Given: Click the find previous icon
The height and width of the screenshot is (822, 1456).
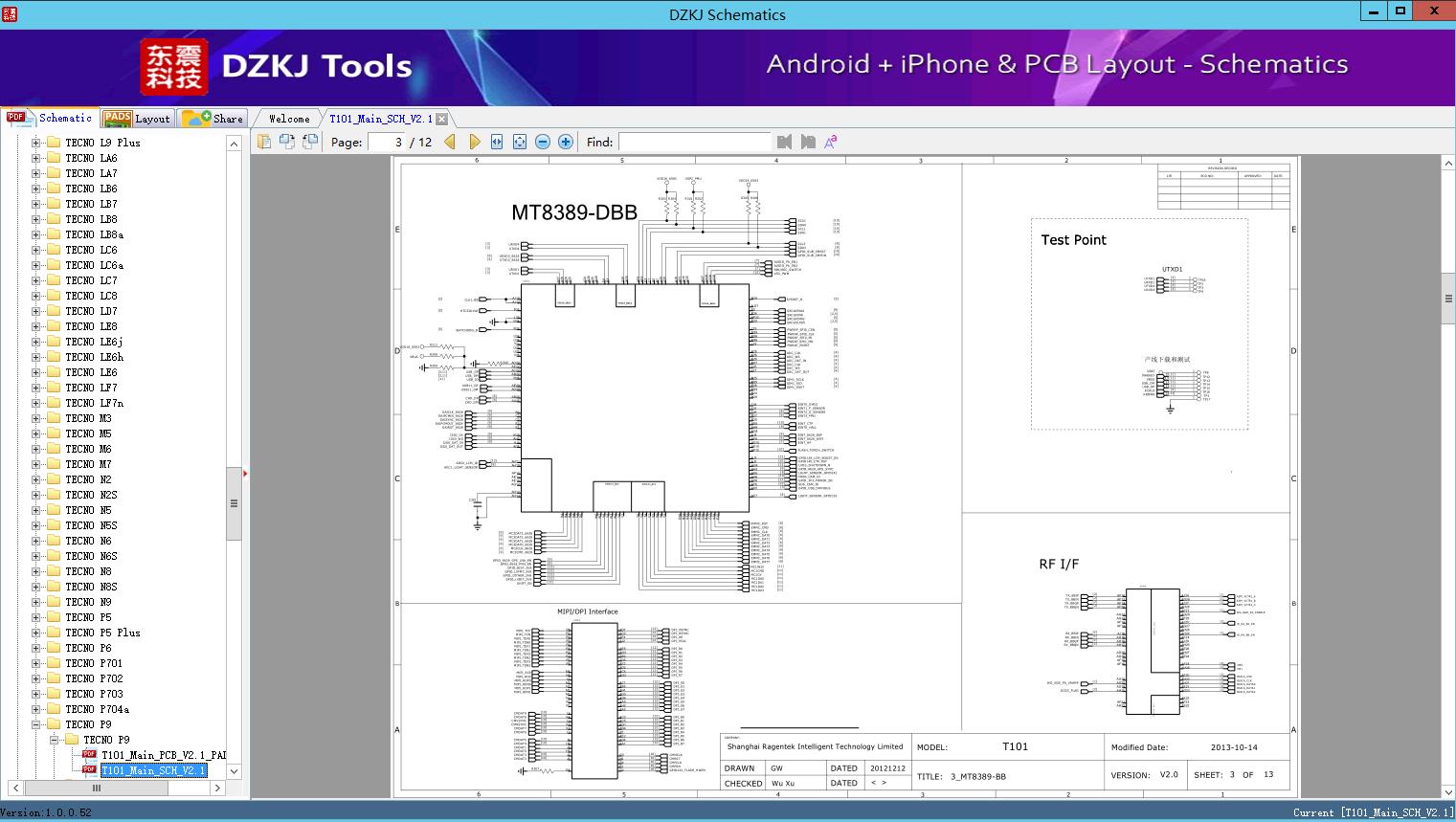Looking at the screenshot, I should click(785, 142).
